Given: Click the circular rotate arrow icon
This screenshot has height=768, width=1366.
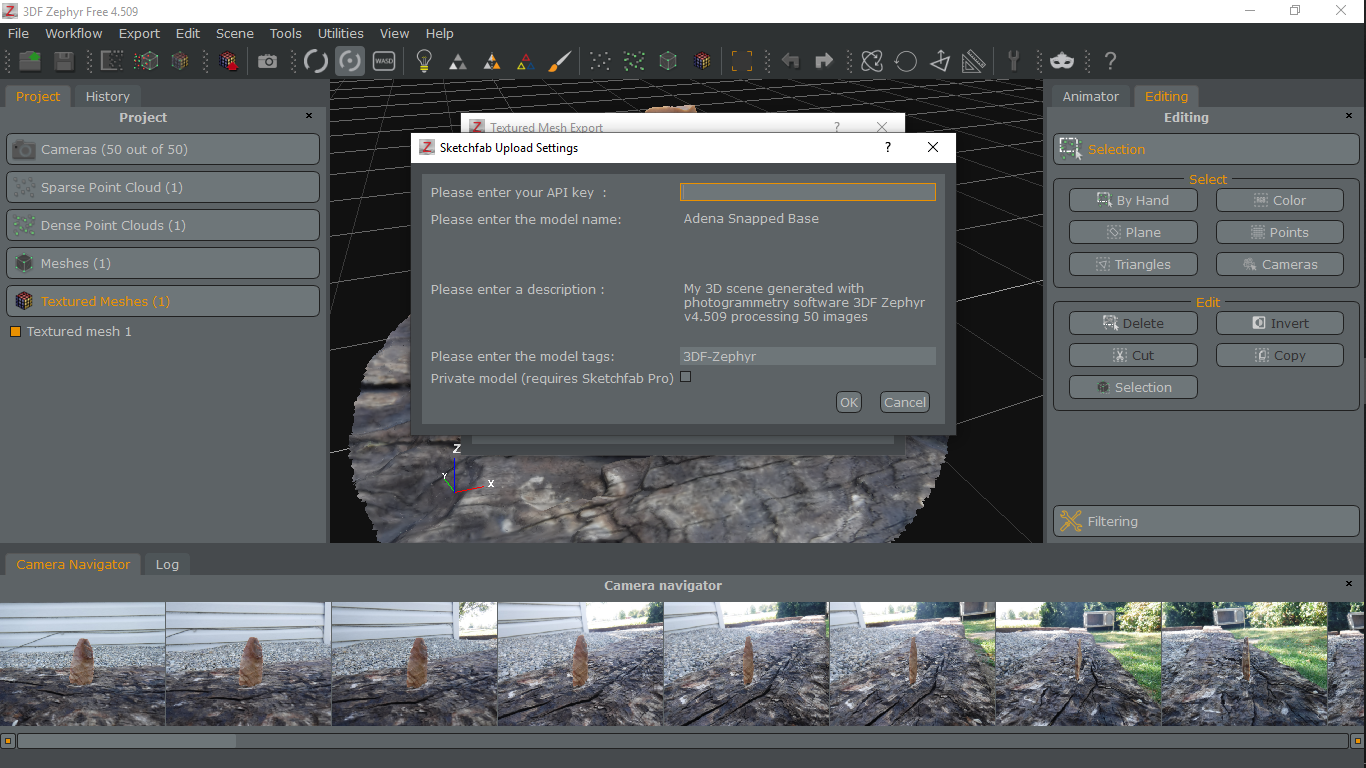Looking at the screenshot, I should point(906,61).
